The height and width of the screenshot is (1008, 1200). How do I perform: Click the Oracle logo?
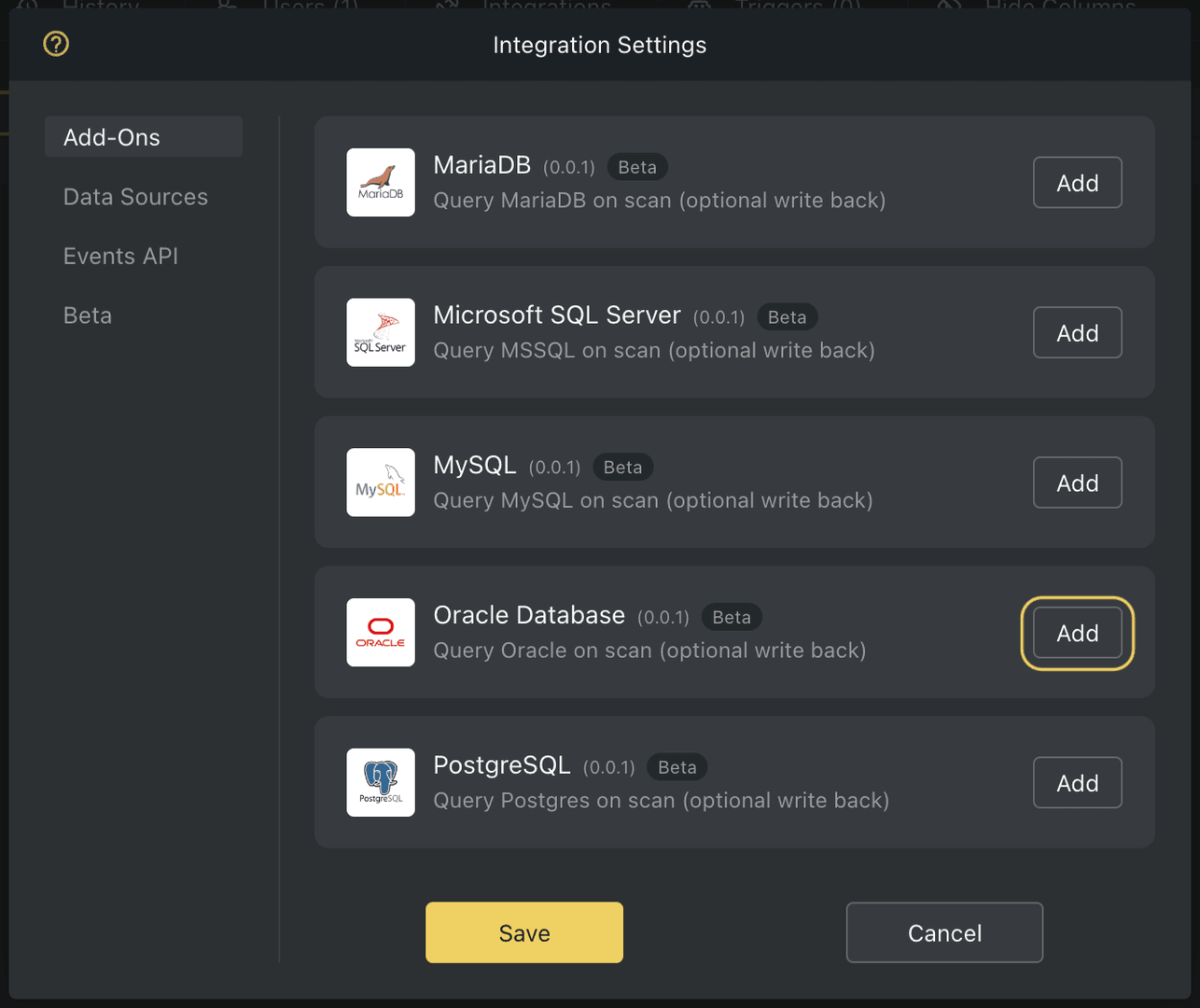pos(381,633)
